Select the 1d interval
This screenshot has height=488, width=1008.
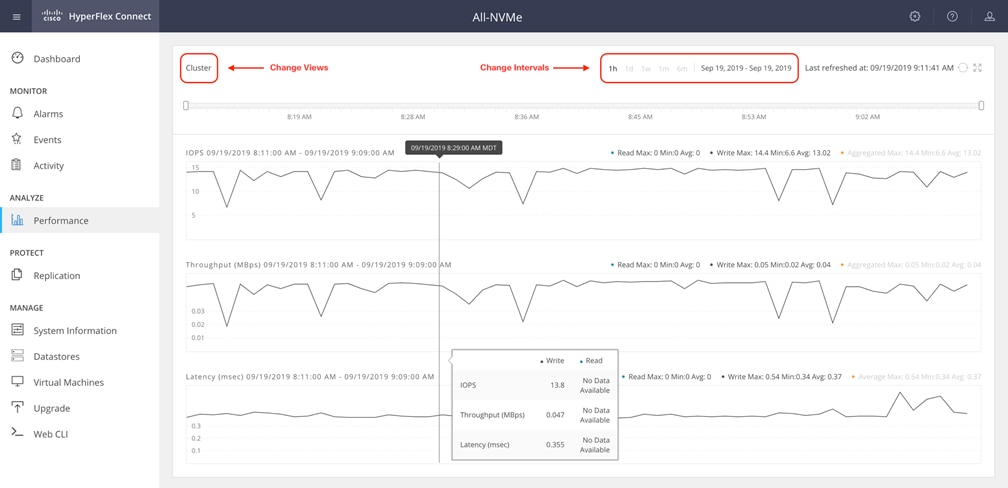click(629, 68)
